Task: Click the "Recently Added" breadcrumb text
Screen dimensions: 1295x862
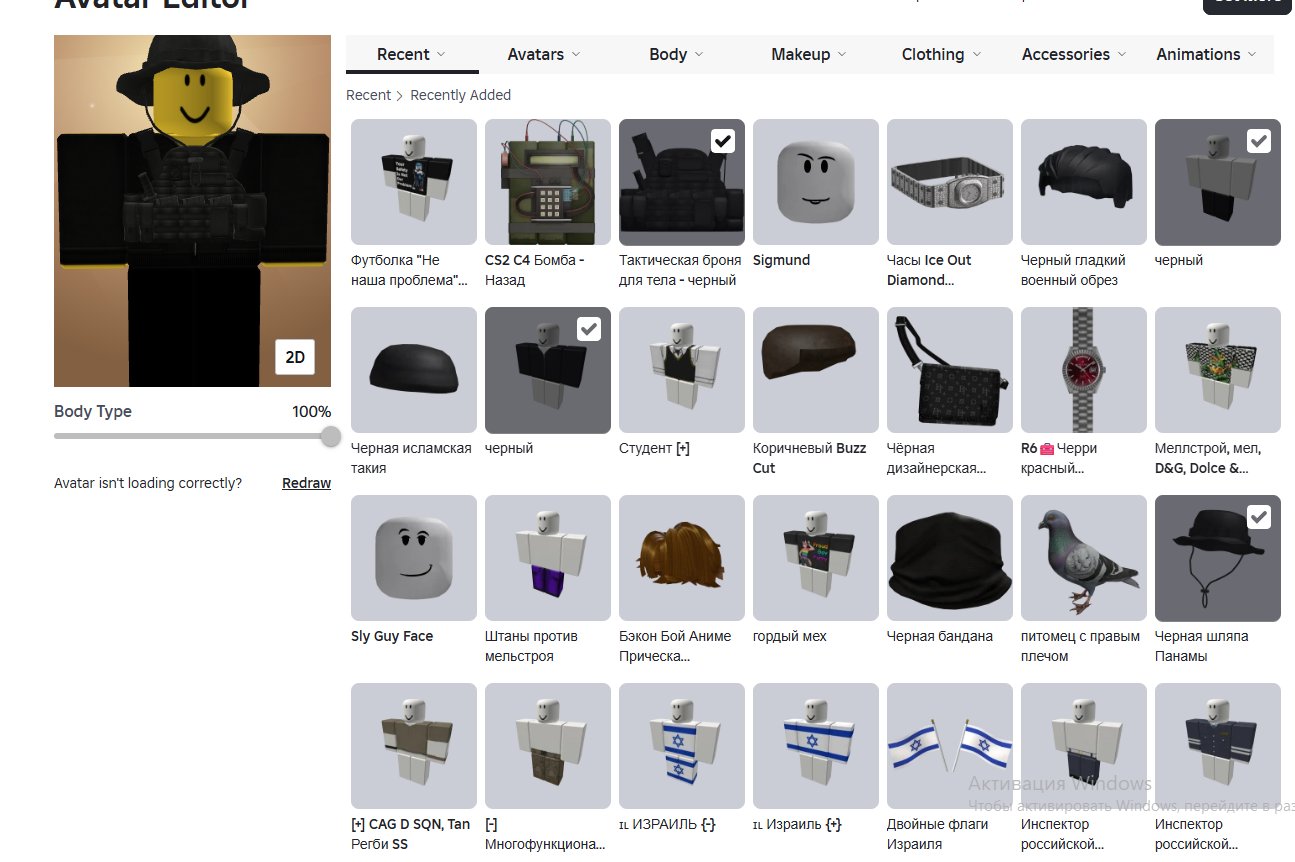Action: [x=460, y=95]
